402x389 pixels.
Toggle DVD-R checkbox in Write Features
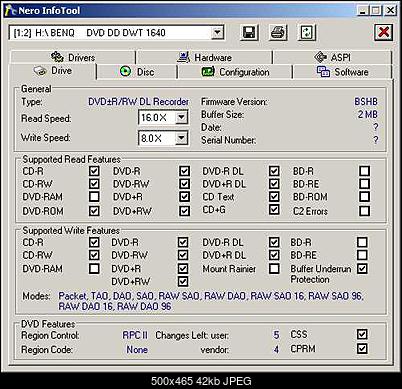(183, 242)
